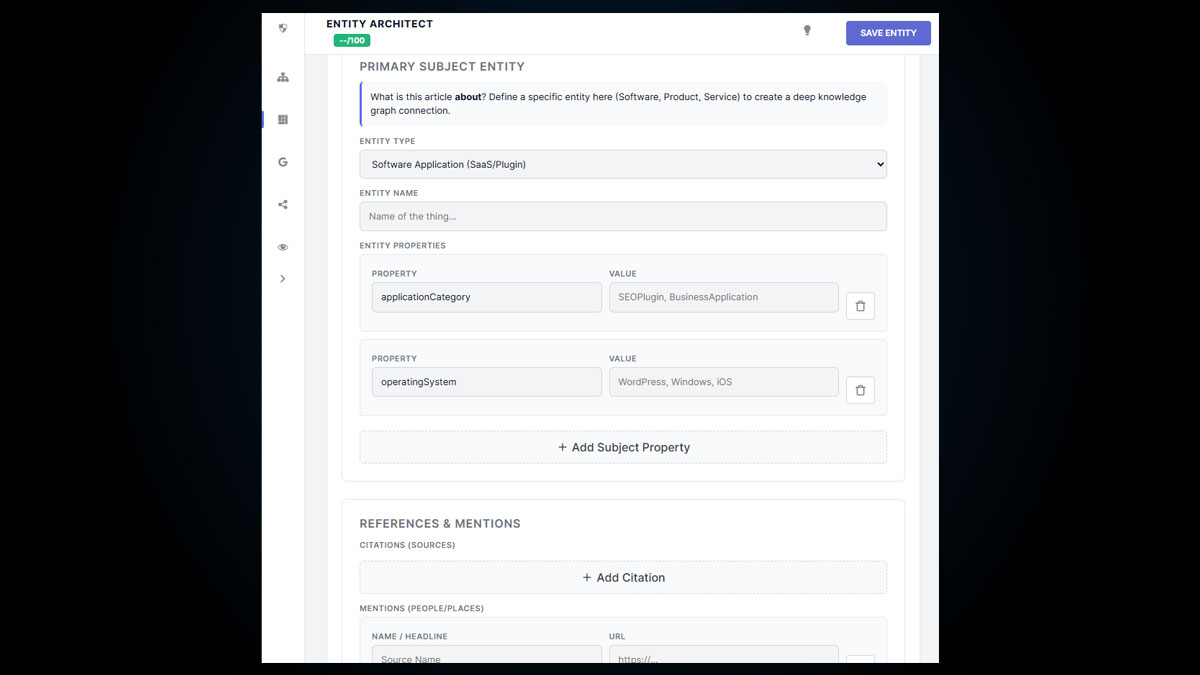
Task: Click Add Subject Property
Action: pyautogui.click(x=622, y=447)
